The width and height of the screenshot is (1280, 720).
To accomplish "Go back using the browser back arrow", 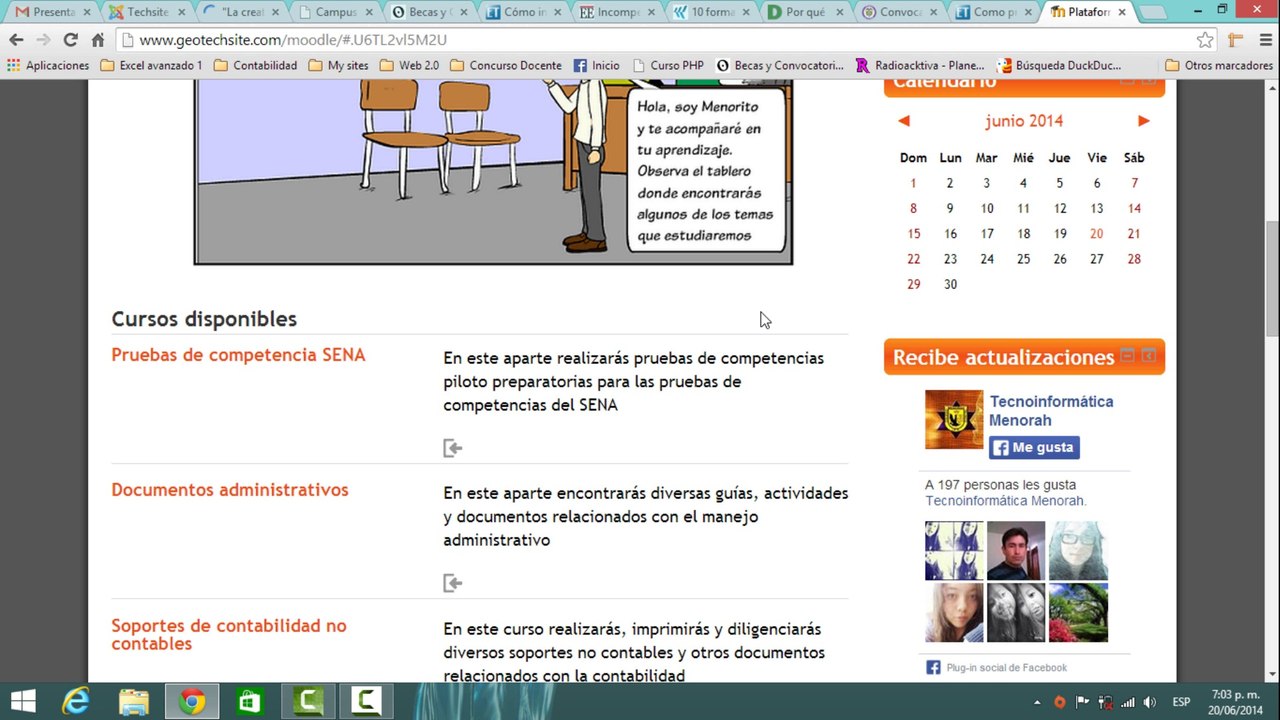I will (x=16, y=40).
